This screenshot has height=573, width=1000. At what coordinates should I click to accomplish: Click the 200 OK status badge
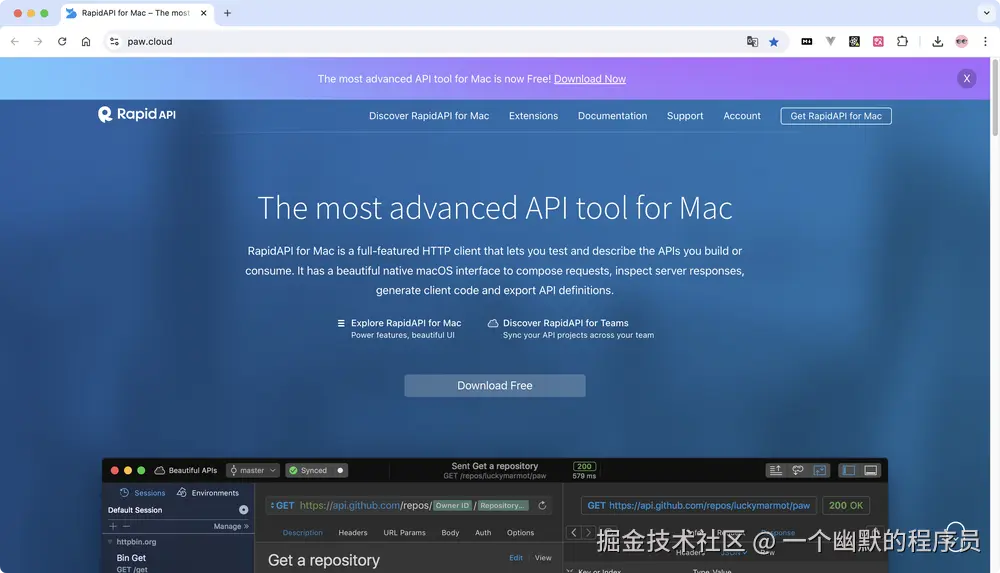coord(846,505)
